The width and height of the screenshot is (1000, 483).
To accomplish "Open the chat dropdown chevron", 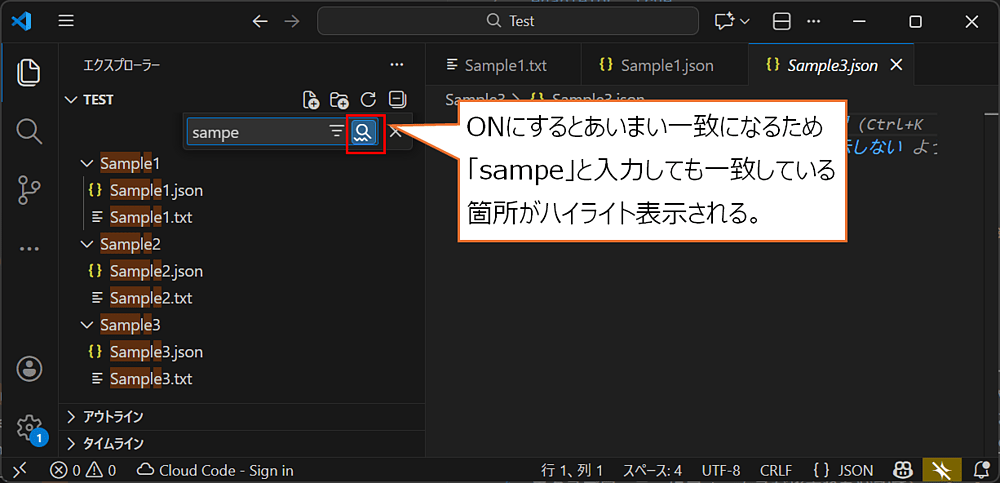I will point(745,22).
